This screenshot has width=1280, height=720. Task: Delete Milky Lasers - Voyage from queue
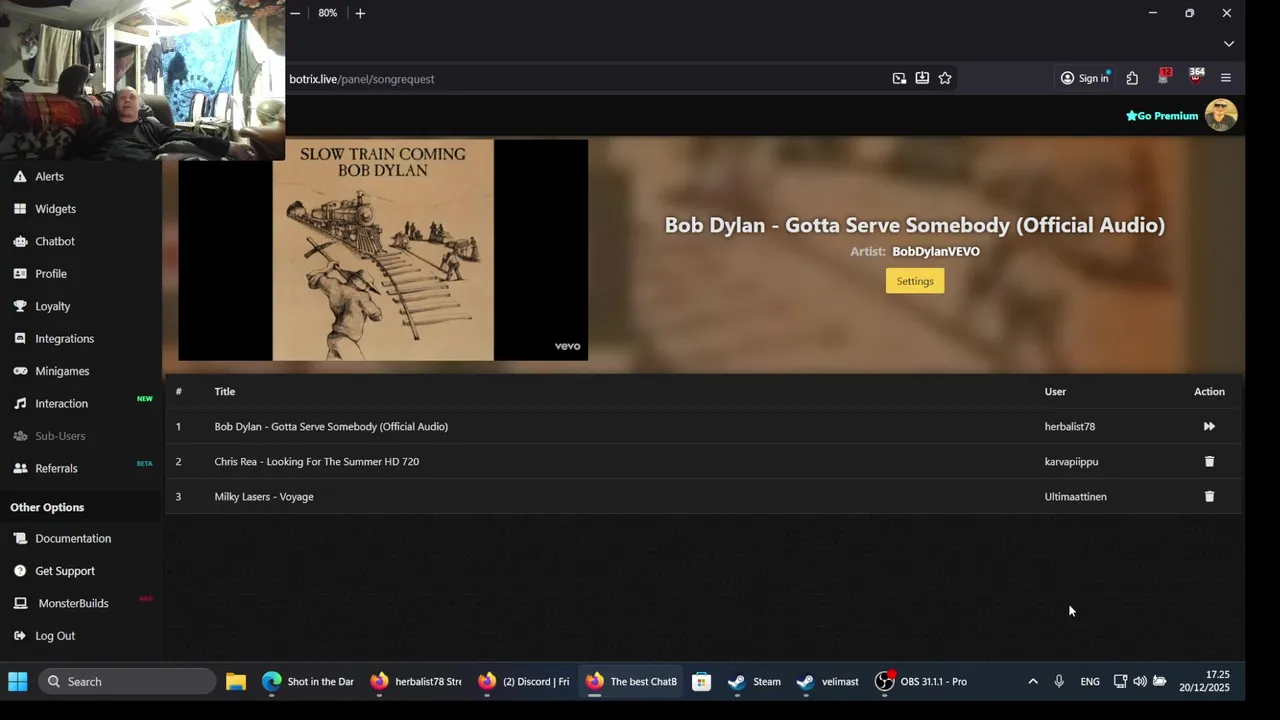click(x=1209, y=496)
